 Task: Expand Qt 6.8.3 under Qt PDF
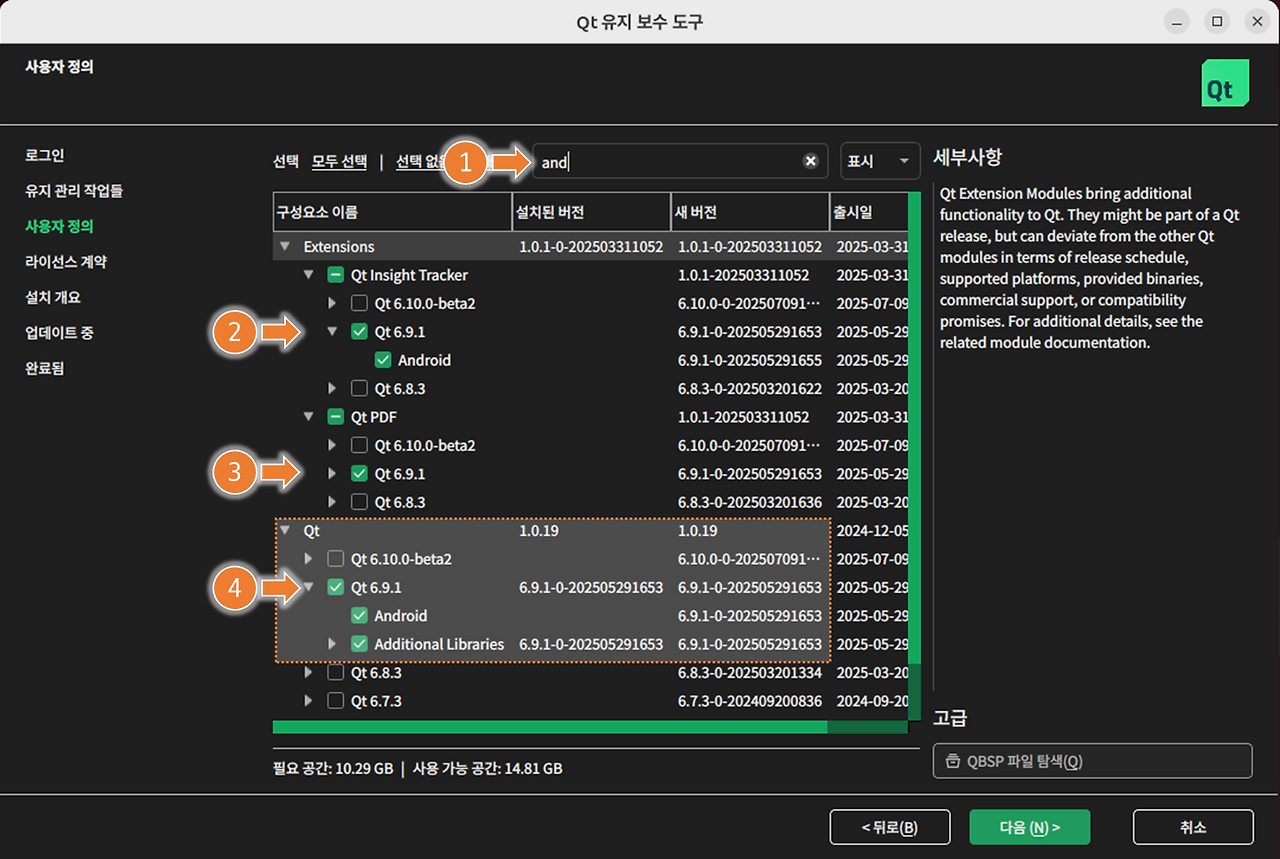333,502
